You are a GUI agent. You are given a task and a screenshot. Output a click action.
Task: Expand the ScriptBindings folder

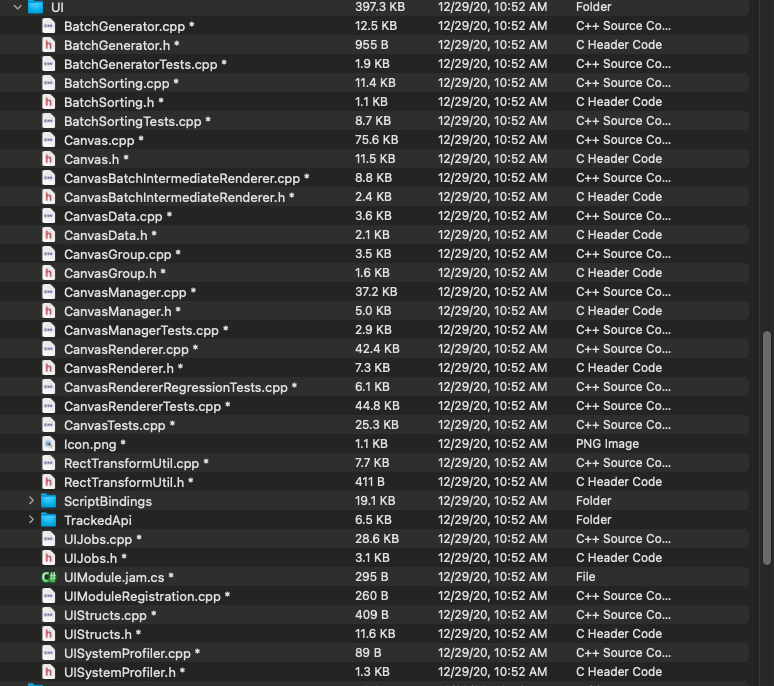pyautogui.click(x=32, y=501)
